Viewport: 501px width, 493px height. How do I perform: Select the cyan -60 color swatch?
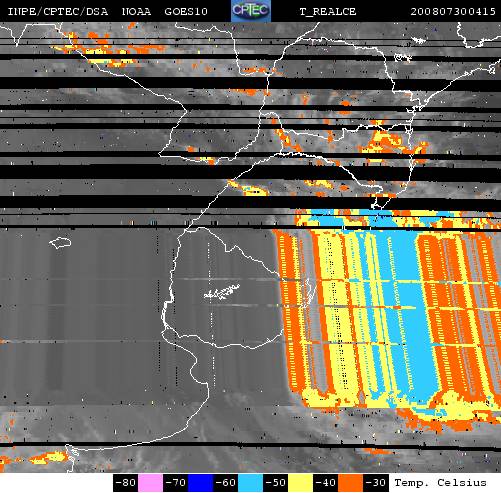pyautogui.click(x=250, y=483)
